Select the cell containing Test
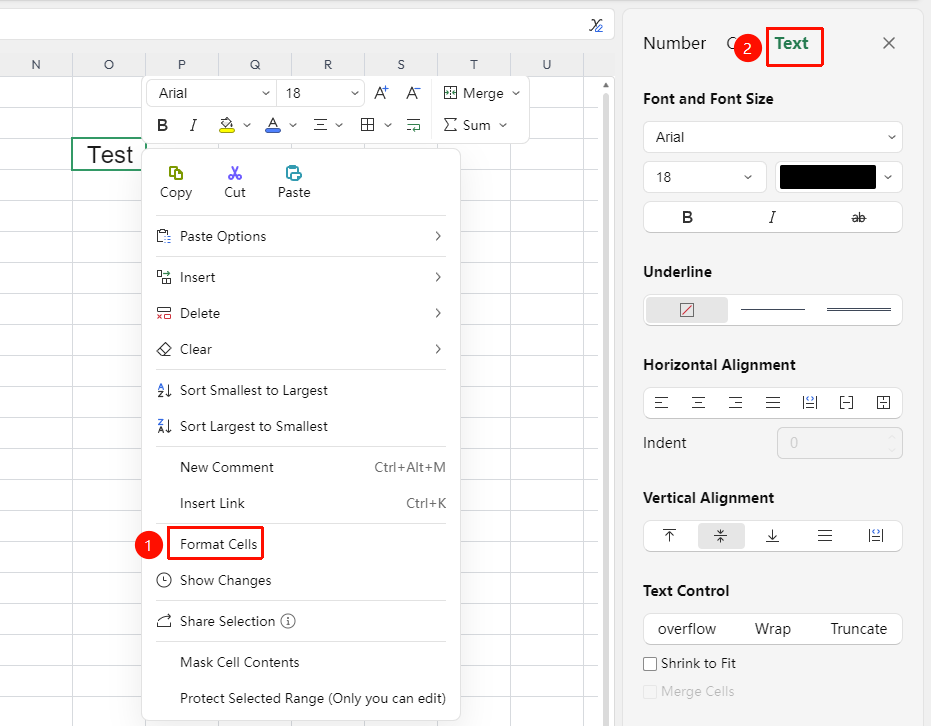The height and width of the screenshot is (726, 931). pyautogui.click(x=109, y=154)
